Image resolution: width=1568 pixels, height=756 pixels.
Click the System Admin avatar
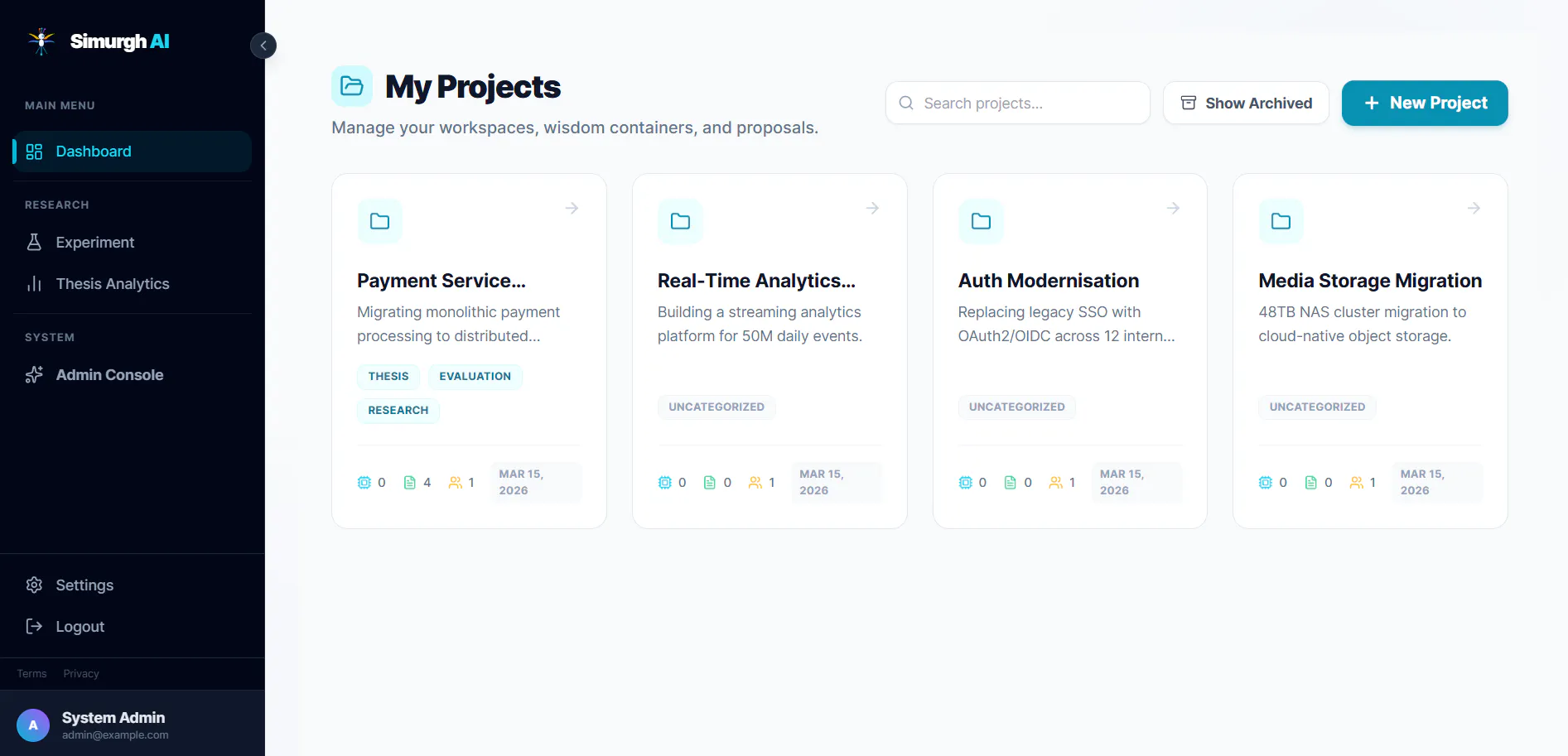coord(33,725)
